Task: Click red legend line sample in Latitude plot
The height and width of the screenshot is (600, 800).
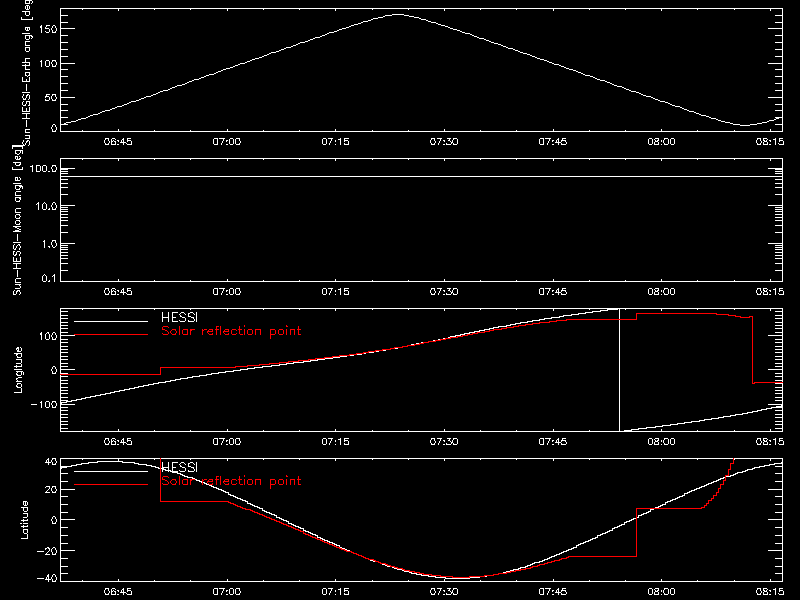Action: click(x=111, y=485)
